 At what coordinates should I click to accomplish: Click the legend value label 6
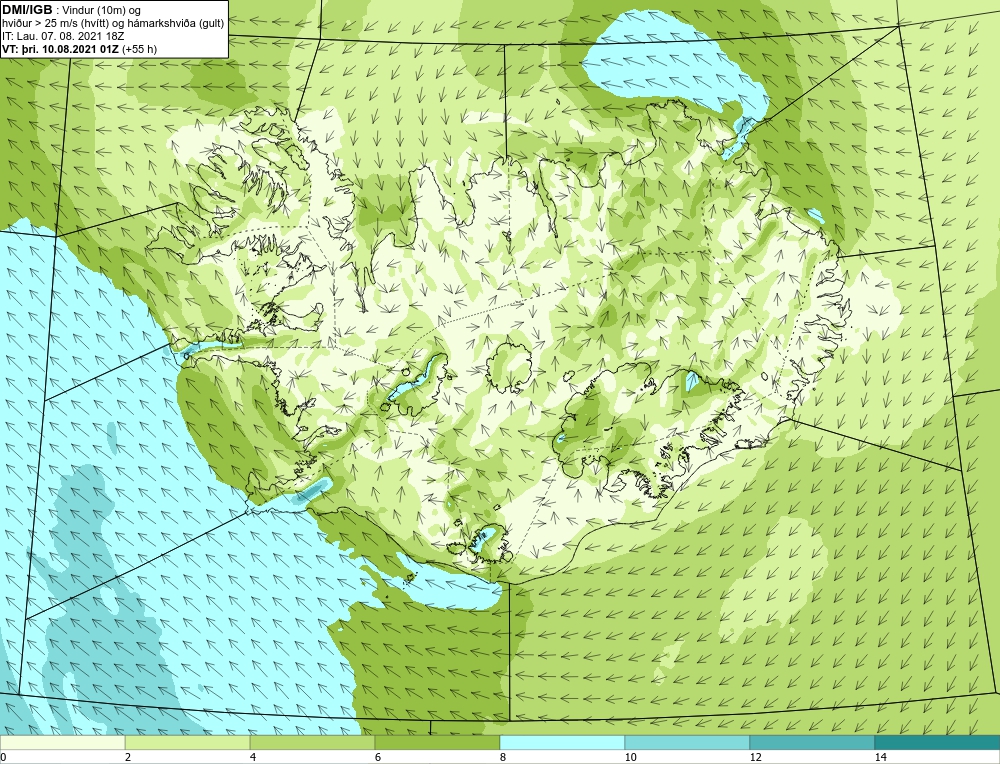378,757
